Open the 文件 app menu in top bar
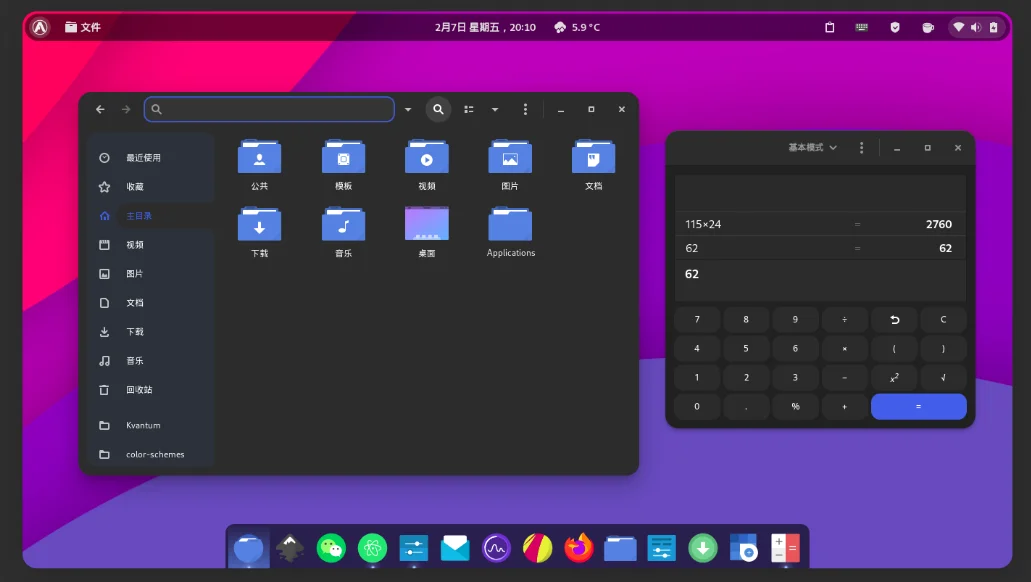Image resolution: width=1031 pixels, height=582 pixels. [x=83, y=27]
